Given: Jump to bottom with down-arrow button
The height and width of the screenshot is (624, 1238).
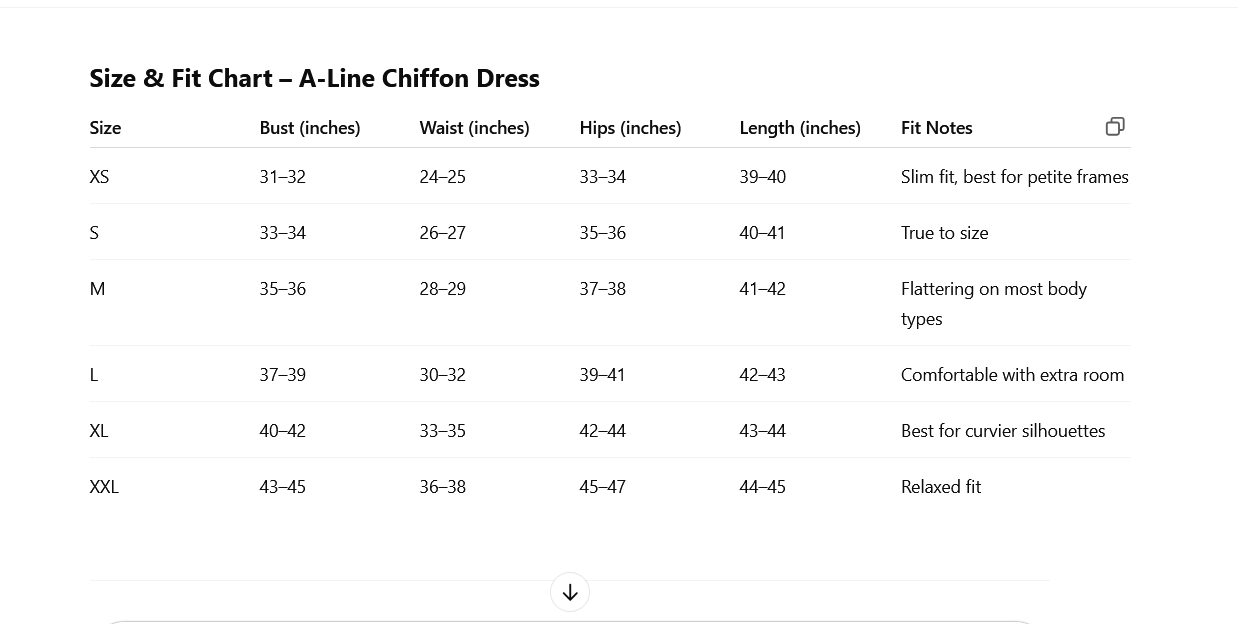Looking at the screenshot, I should 570,592.
